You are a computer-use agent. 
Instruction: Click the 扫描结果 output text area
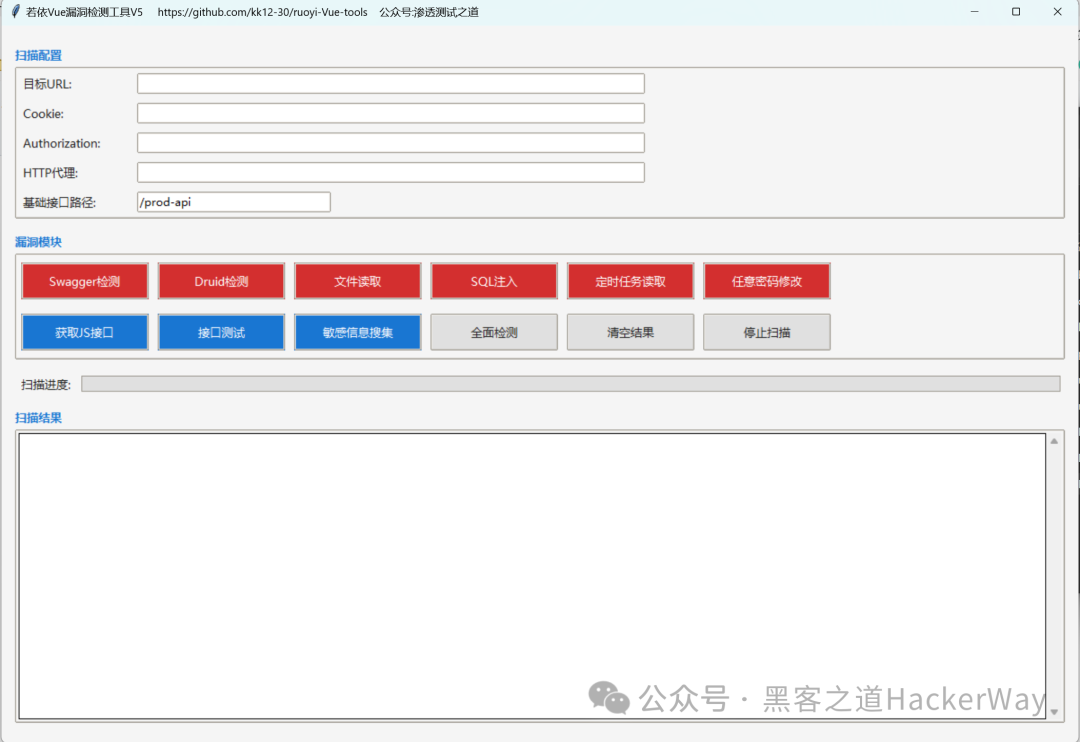[532, 576]
